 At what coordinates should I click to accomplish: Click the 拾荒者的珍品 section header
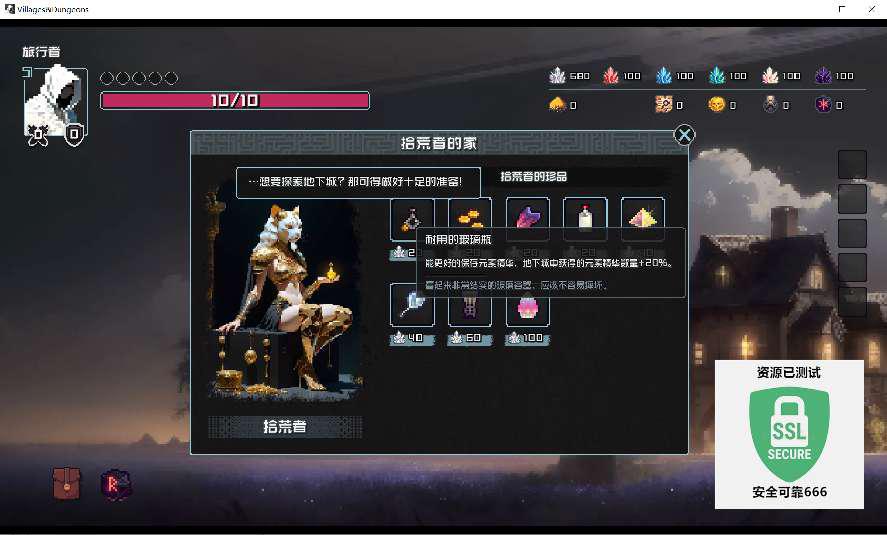coord(533,176)
